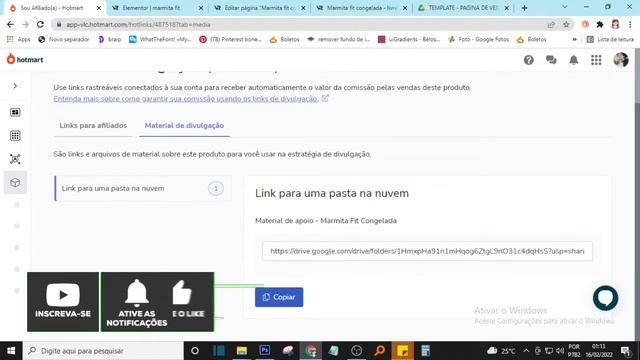Open Foto - Google Fotos bookmark
The width and height of the screenshot is (640, 360).
tap(478, 40)
